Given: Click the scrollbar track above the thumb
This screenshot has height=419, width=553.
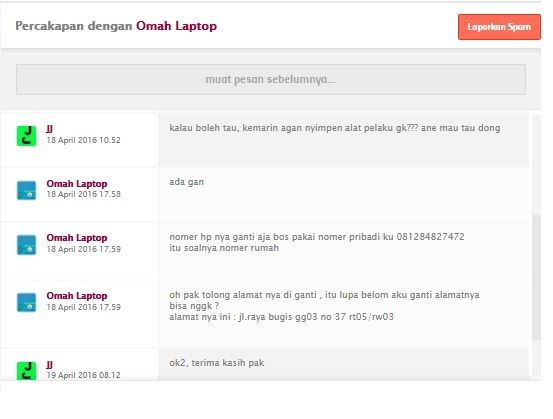Looking at the screenshot, I should pos(536,165).
